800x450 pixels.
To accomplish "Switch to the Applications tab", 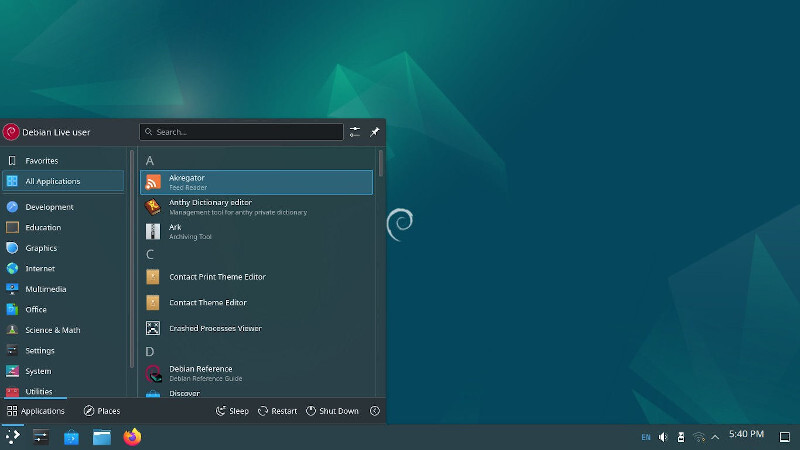I will (36, 411).
